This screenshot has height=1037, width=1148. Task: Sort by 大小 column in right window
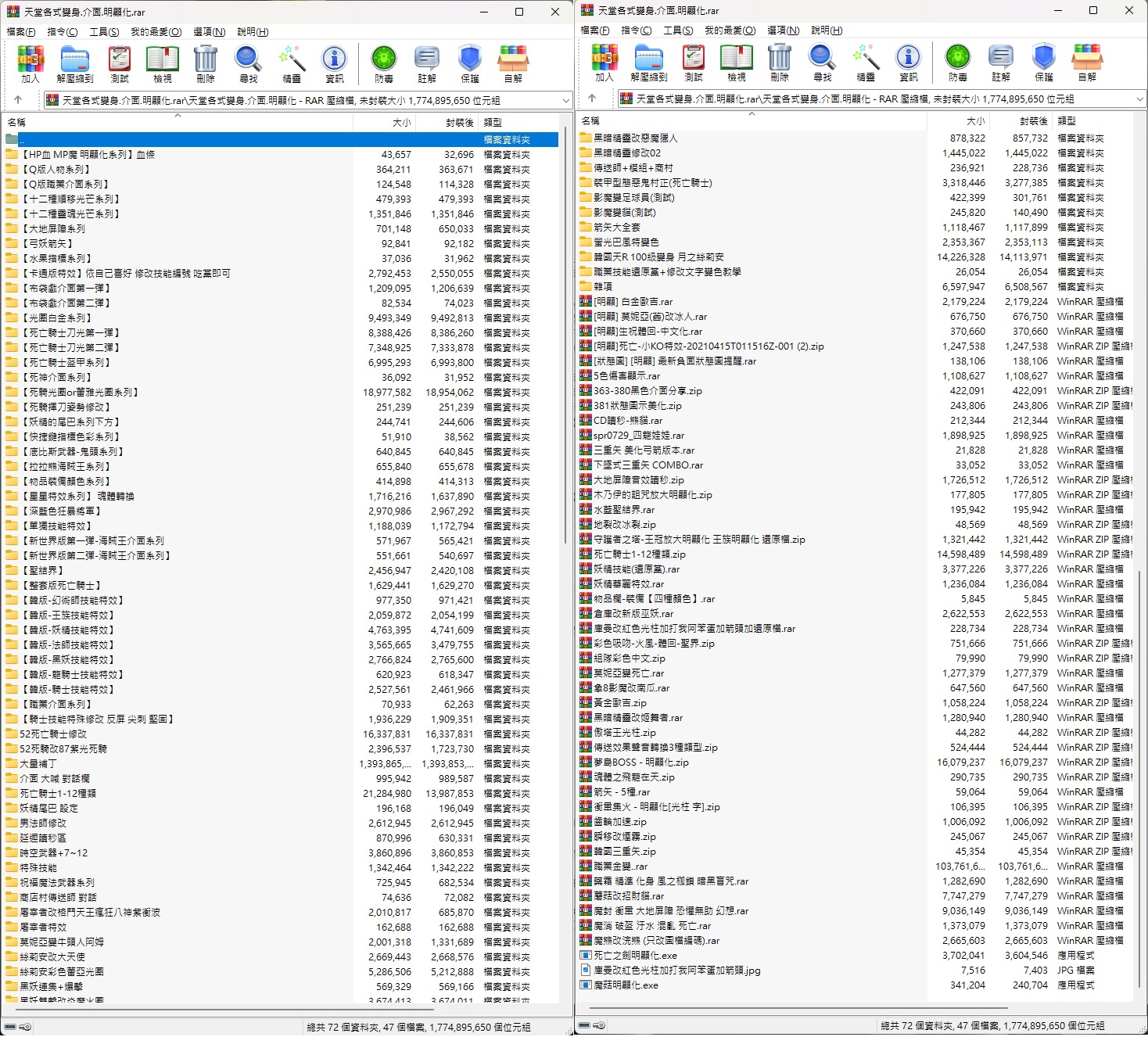(x=958, y=121)
